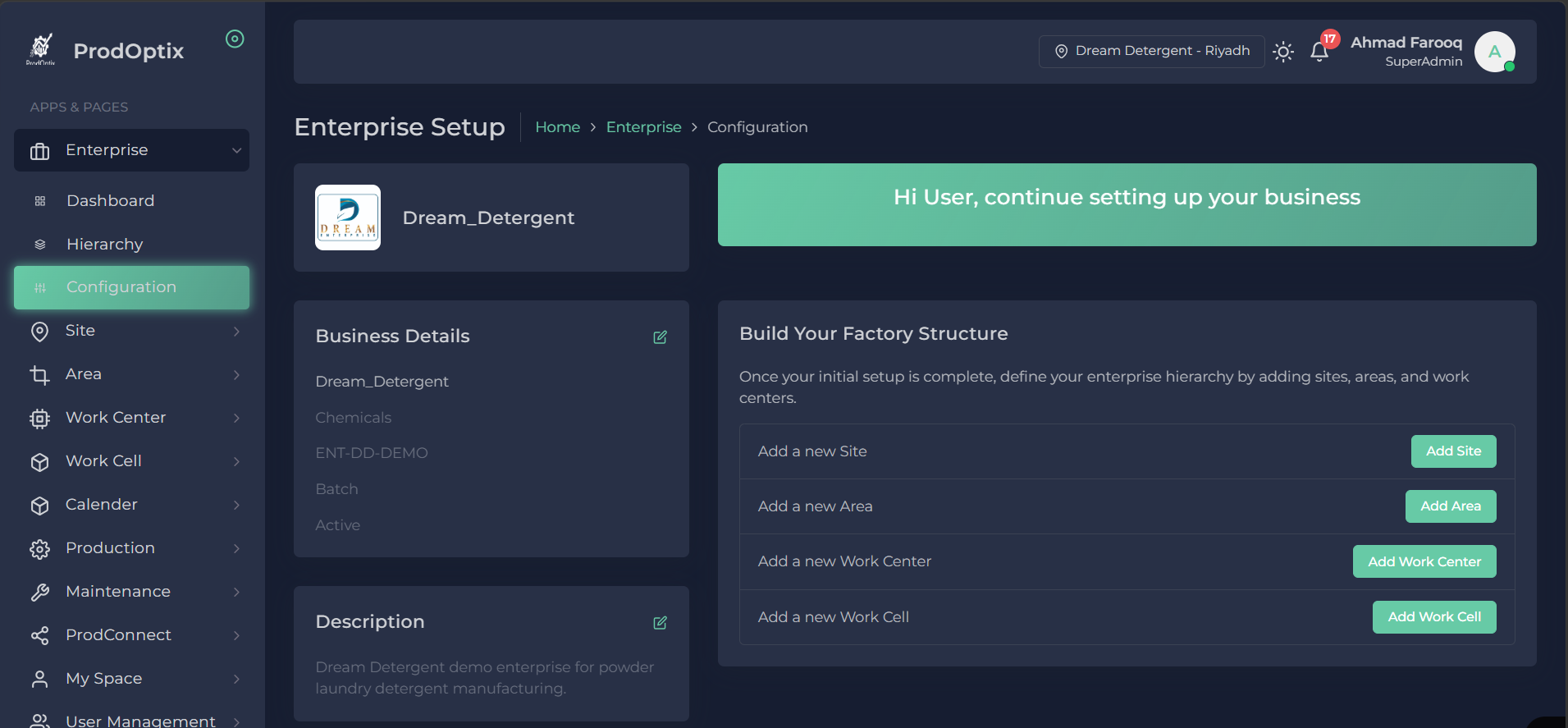Viewport: 1568px width, 728px height.
Task: Expand the Production submenu chevron
Action: point(236,549)
